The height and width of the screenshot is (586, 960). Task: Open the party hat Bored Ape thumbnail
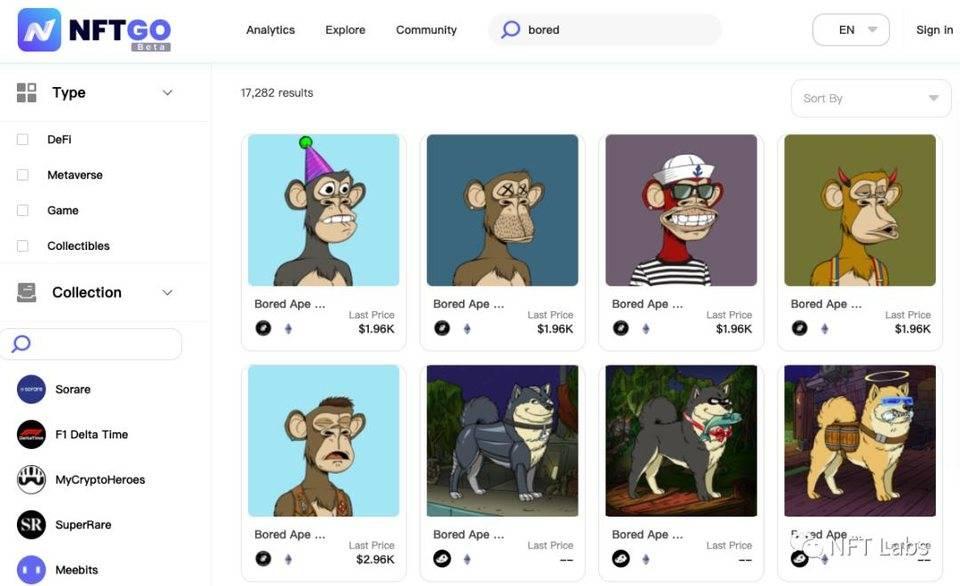click(323, 210)
